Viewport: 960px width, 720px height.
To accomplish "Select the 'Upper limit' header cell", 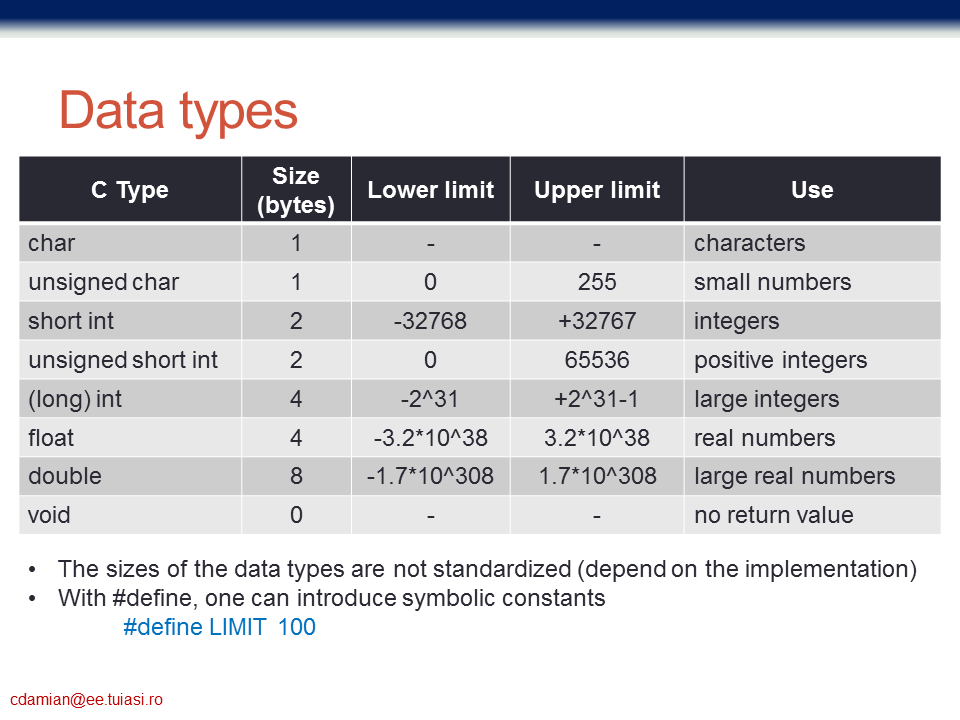I will [597, 189].
